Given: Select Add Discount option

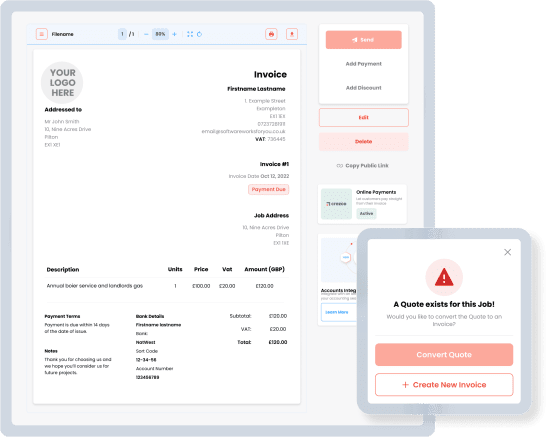Looking at the screenshot, I should [x=363, y=88].
